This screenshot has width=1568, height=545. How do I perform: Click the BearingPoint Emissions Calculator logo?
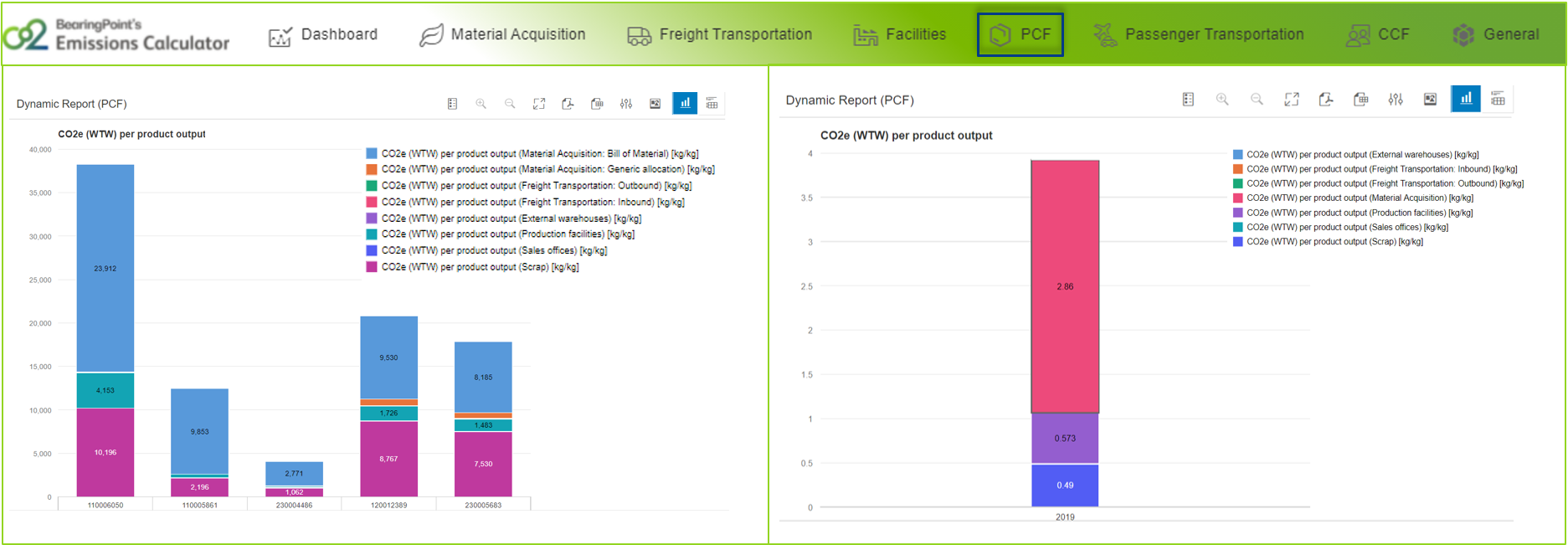click(116, 34)
